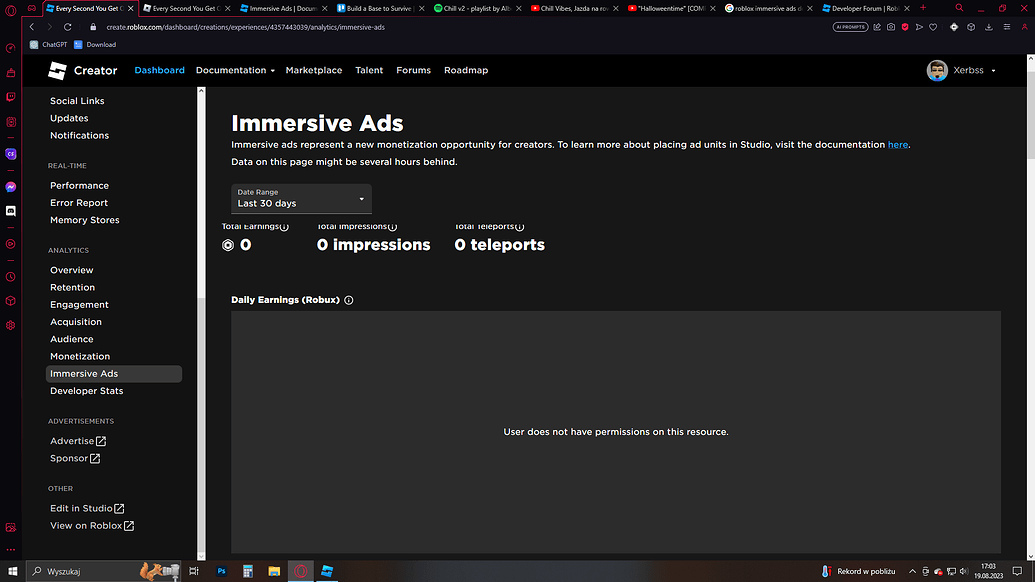
Task: Open the shopping bag sidebar icon
Action: [x=11, y=73]
